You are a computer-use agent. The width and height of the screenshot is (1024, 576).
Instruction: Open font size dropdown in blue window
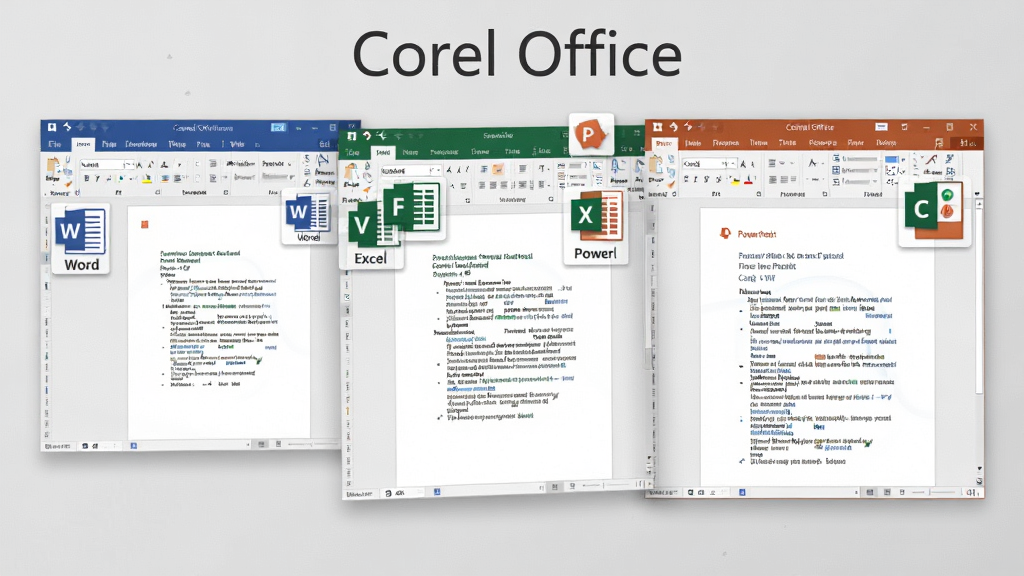pyautogui.click(x=129, y=165)
